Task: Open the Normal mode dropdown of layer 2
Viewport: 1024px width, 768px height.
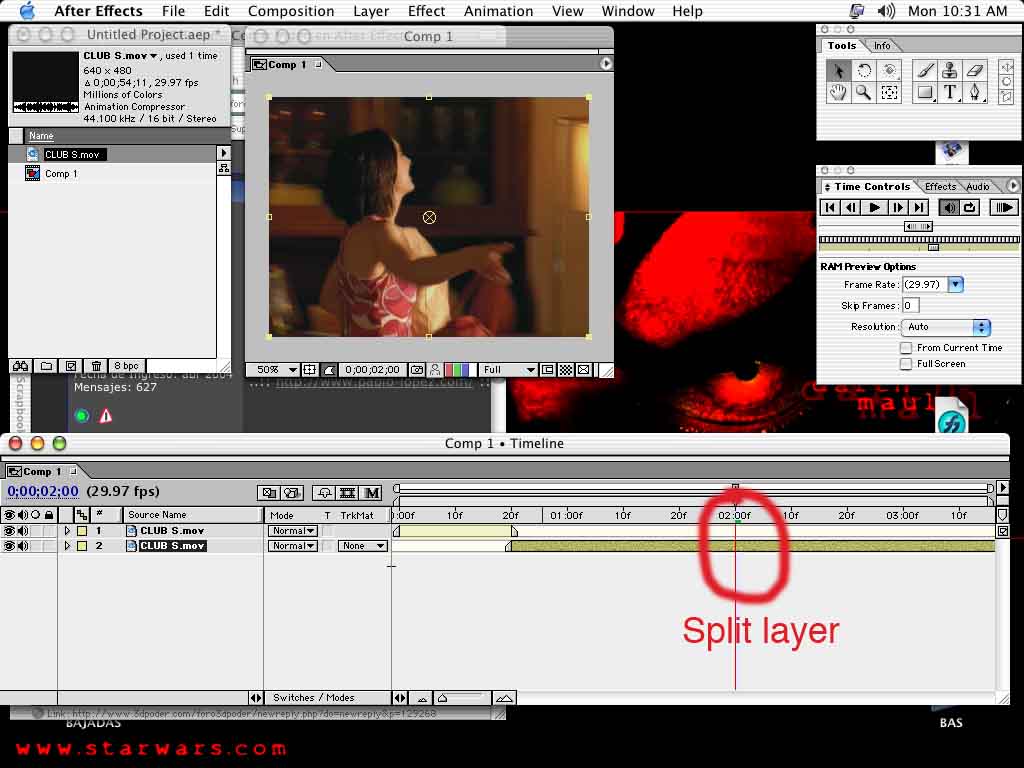Action: click(x=293, y=546)
